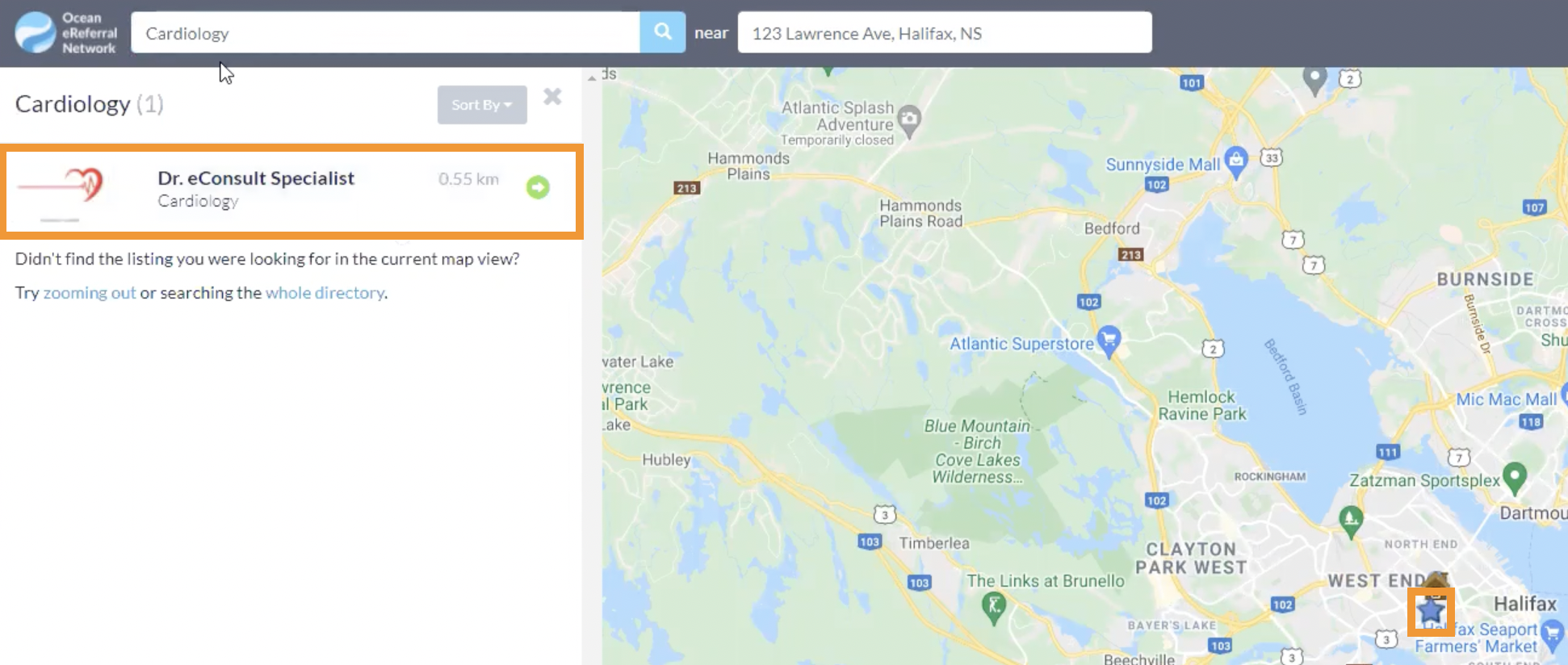This screenshot has height=665, width=1568.
Task: Click the Hubley map label
Action: [666, 460]
